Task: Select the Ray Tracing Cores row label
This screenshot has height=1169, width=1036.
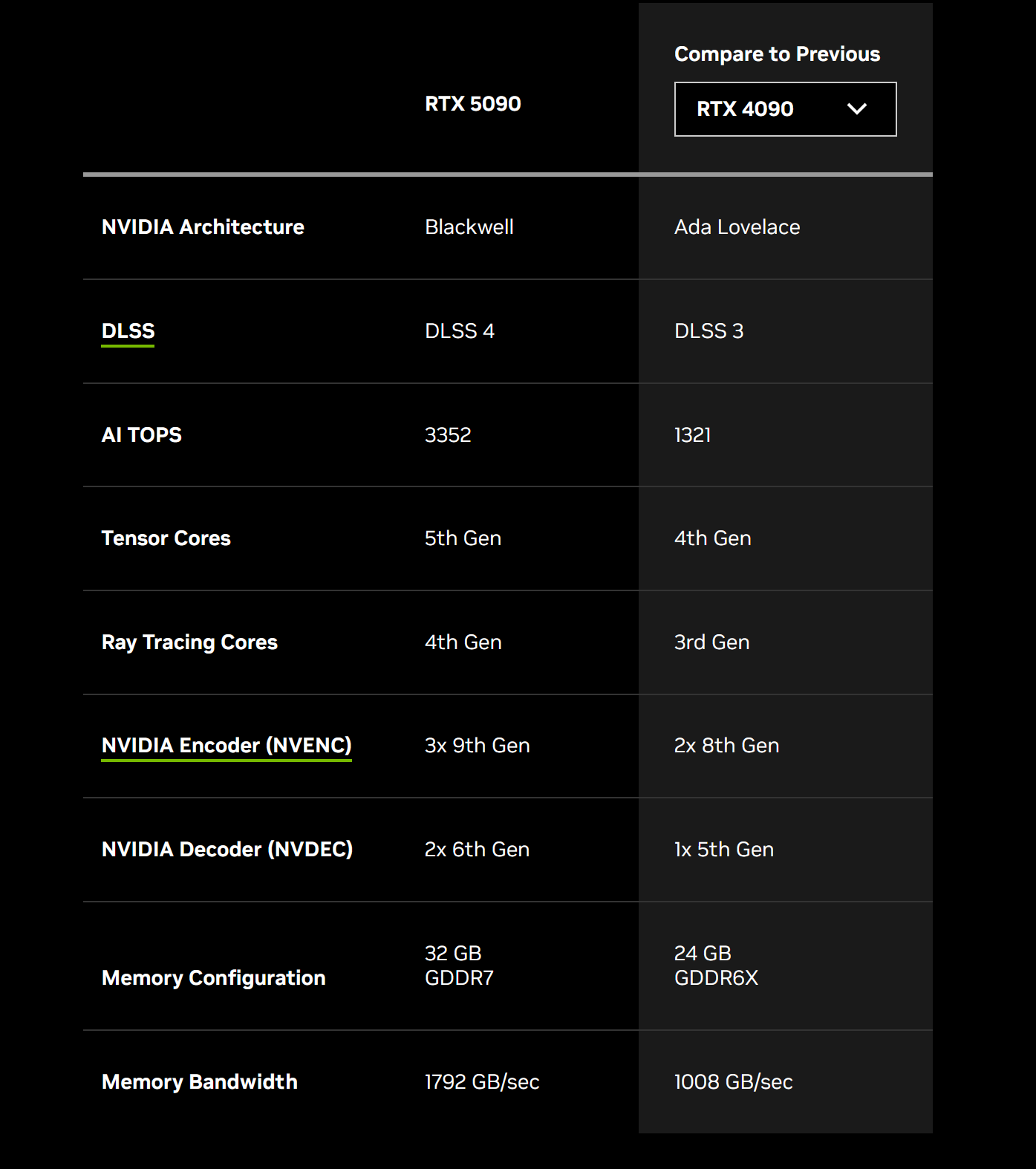Action: [x=189, y=642]
